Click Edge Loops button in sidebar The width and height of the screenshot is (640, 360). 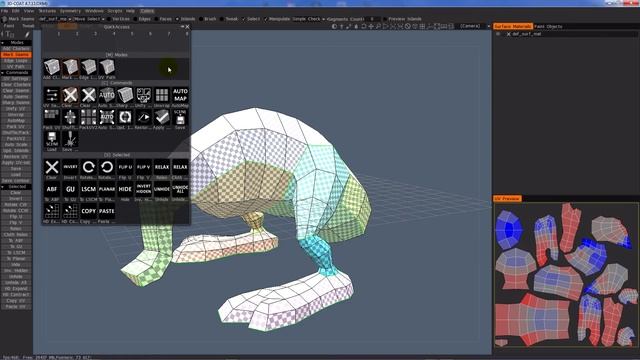coord(16,61)
